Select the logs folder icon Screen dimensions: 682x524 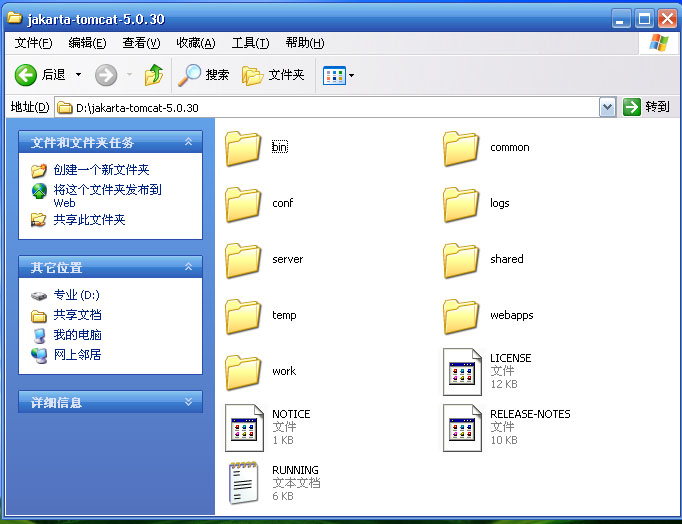(461, 204)
